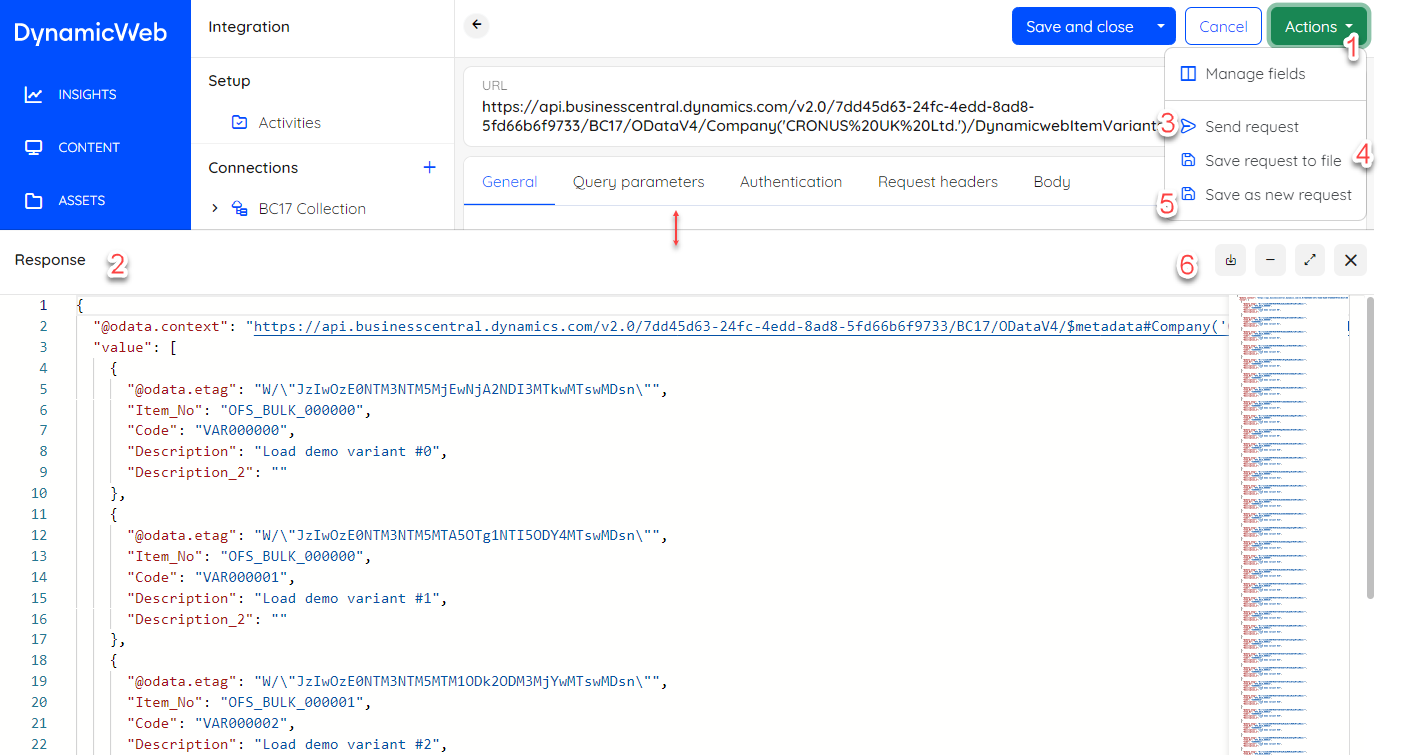The height and width of the screenshot is (755, 1405).
Task: Open INSIGHTS in the sidebar
Action: click(x=87, y=95)
